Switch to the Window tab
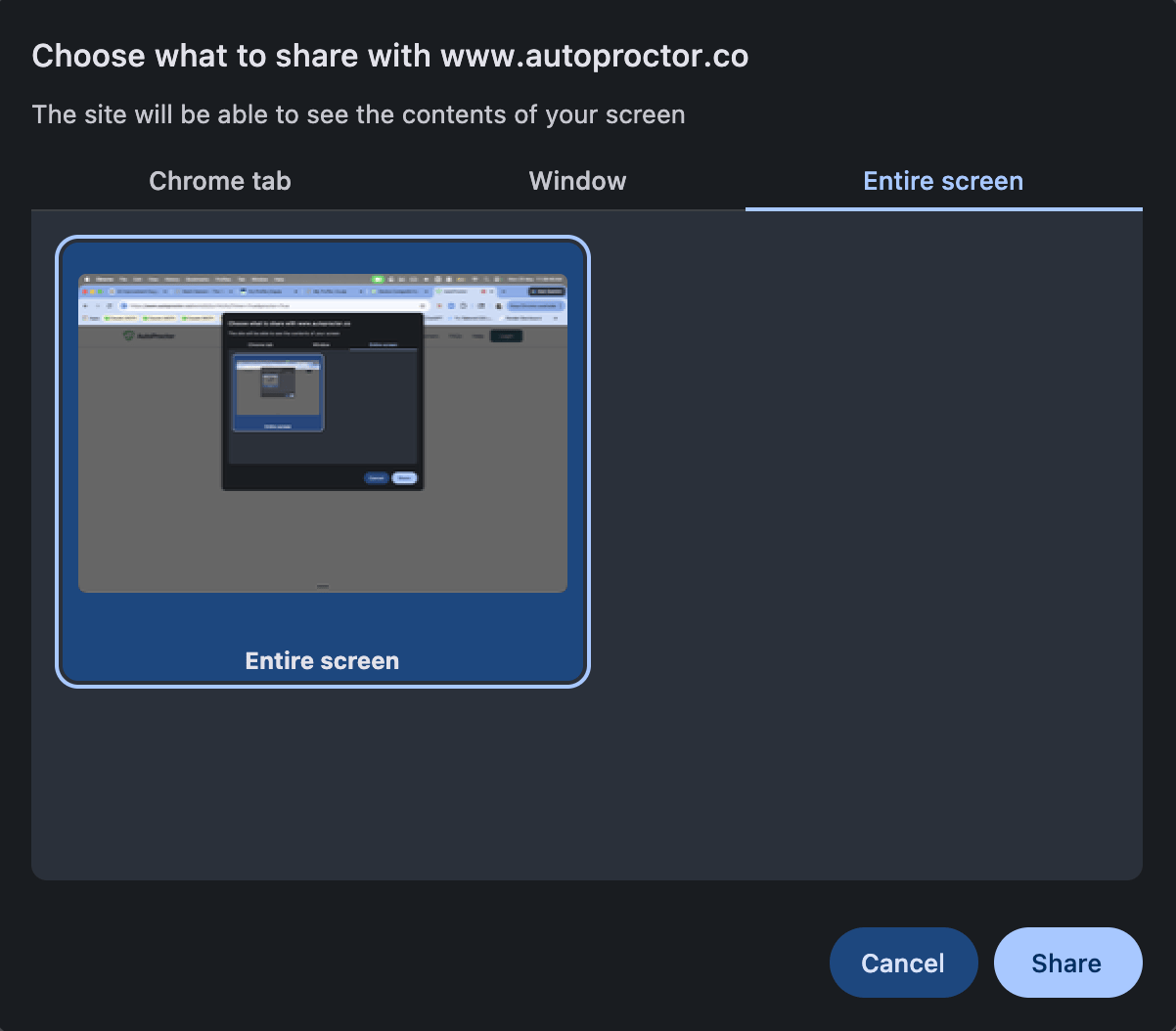The image size is (1176, 1031). click(x=577, y=181)
